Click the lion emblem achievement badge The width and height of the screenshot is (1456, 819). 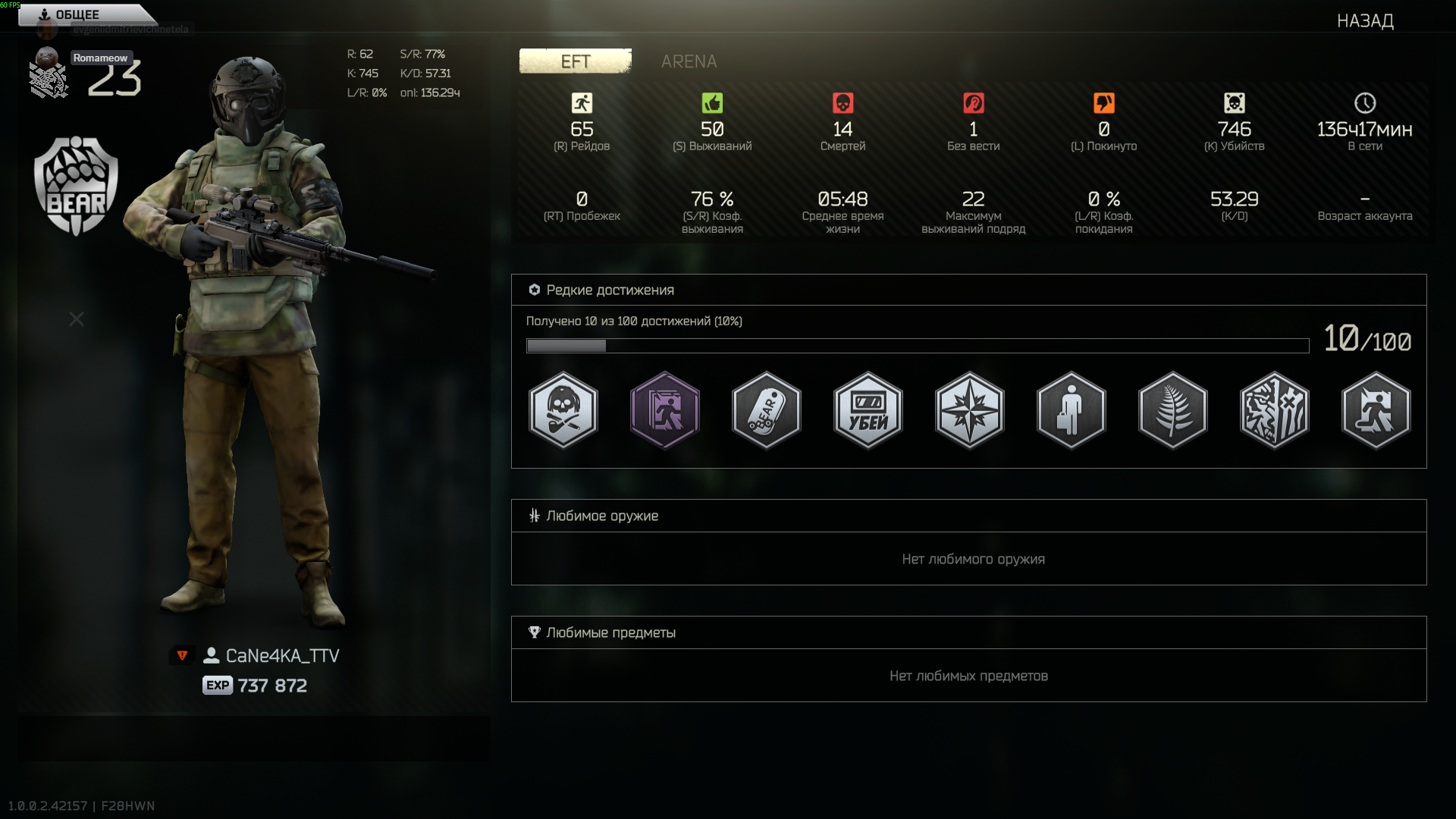pos(1275,410)
